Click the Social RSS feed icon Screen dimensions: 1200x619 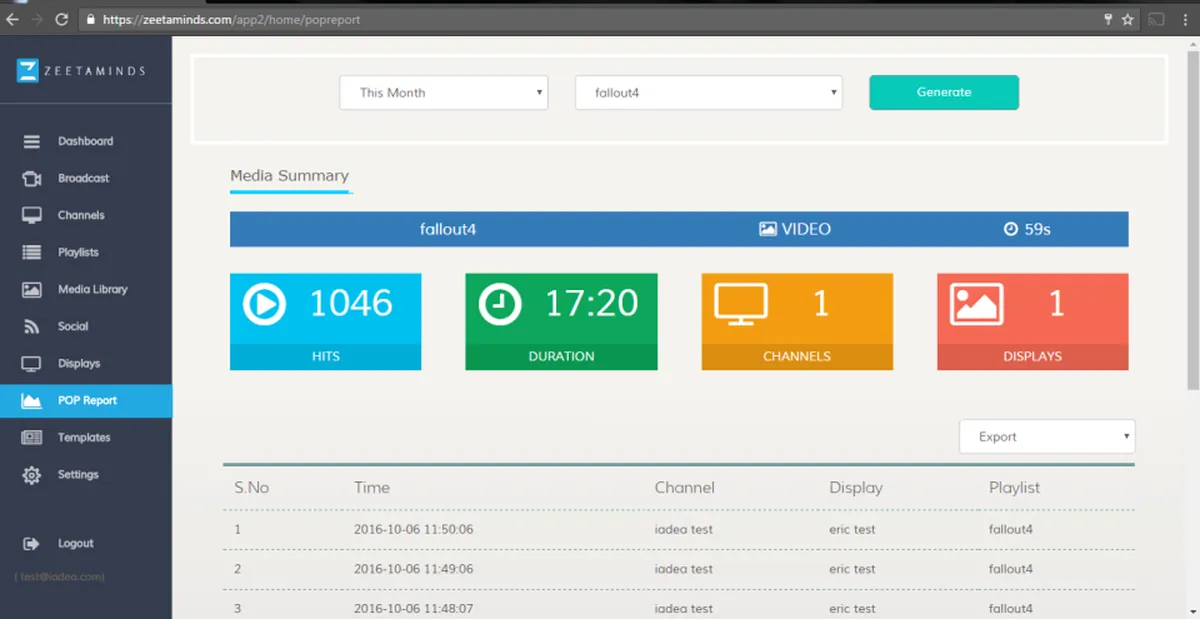32,327
